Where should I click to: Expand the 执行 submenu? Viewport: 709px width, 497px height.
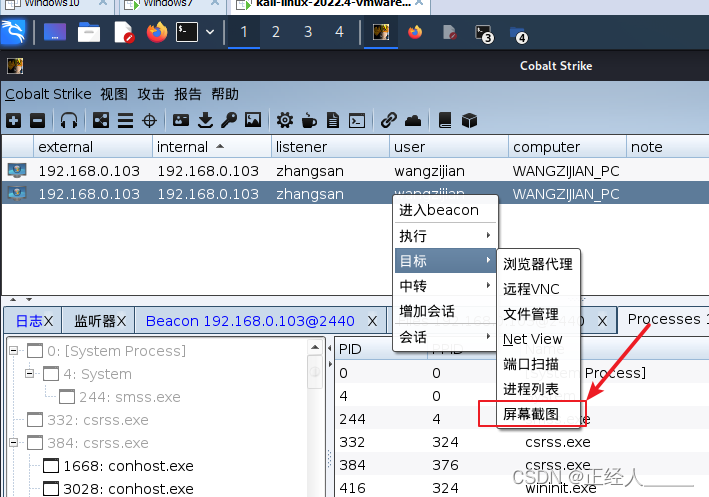(445, 236)
